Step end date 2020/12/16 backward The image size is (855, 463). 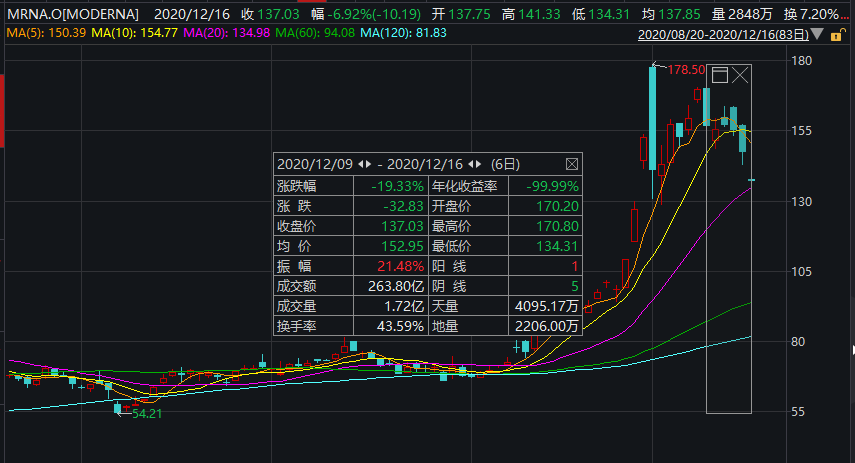tap(473, 164)
